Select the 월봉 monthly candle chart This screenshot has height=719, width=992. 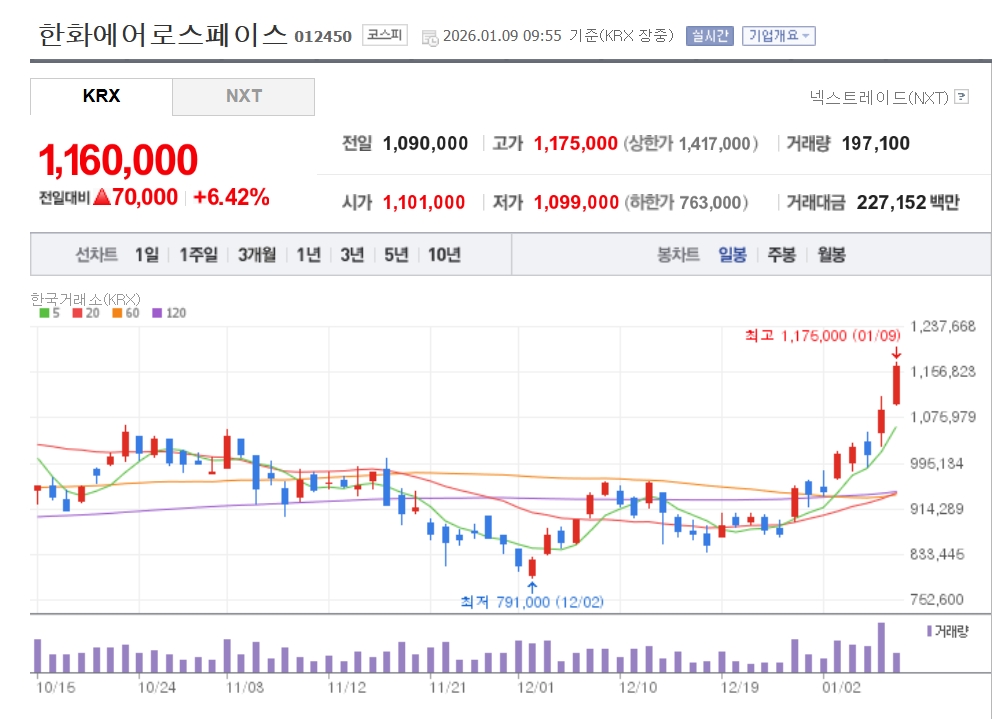point(831,254)
